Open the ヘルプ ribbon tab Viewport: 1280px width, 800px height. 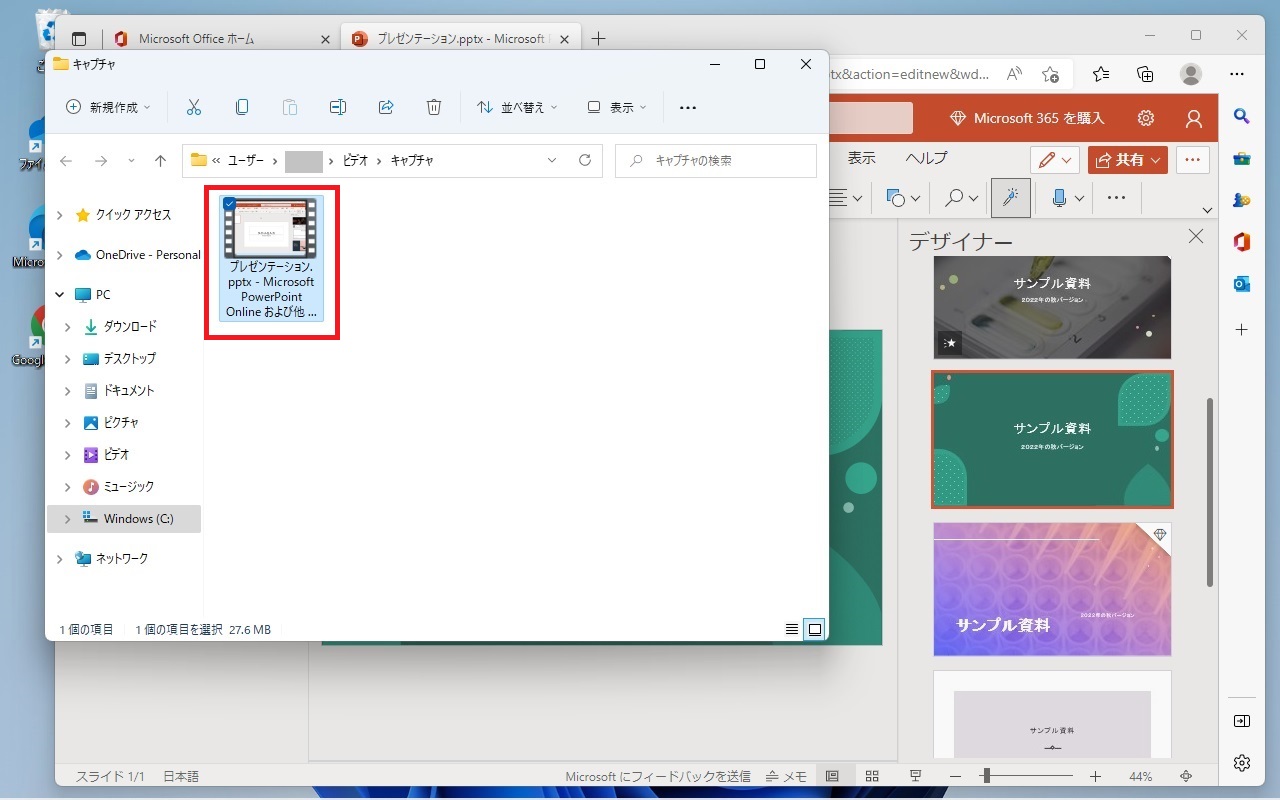tap(926, 158)
